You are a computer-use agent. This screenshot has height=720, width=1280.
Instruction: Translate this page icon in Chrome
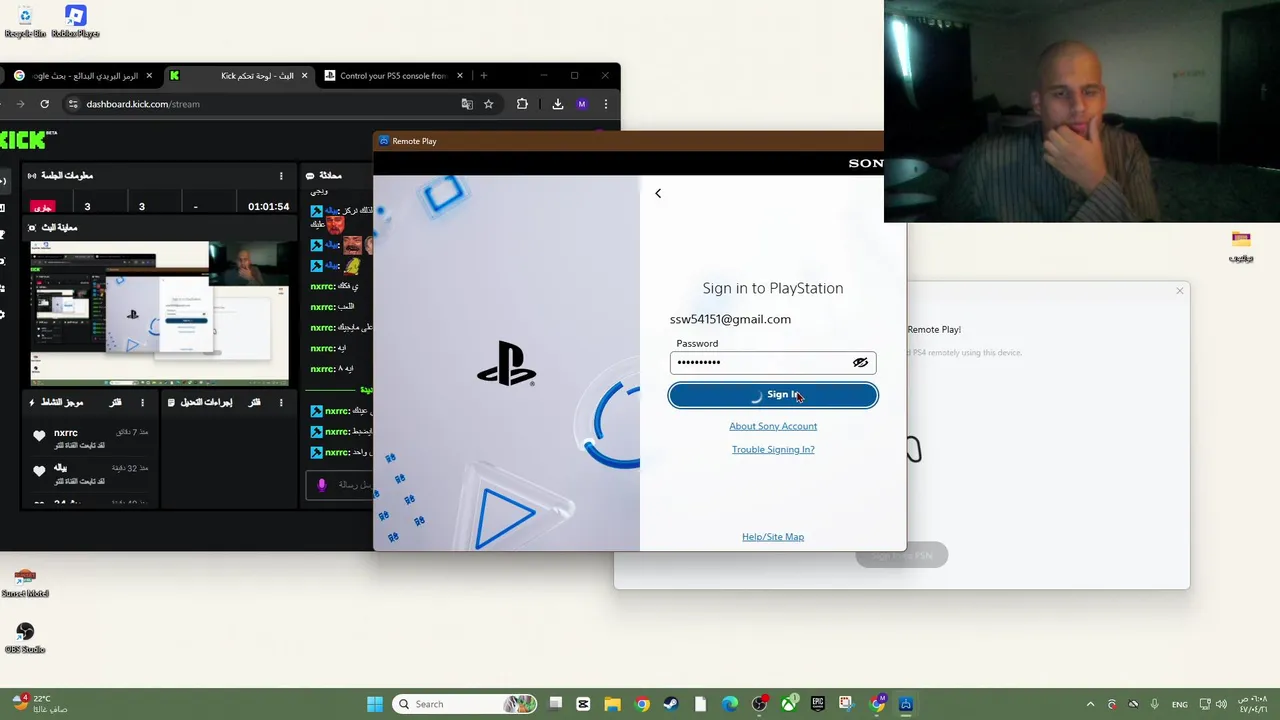(467, 104)
